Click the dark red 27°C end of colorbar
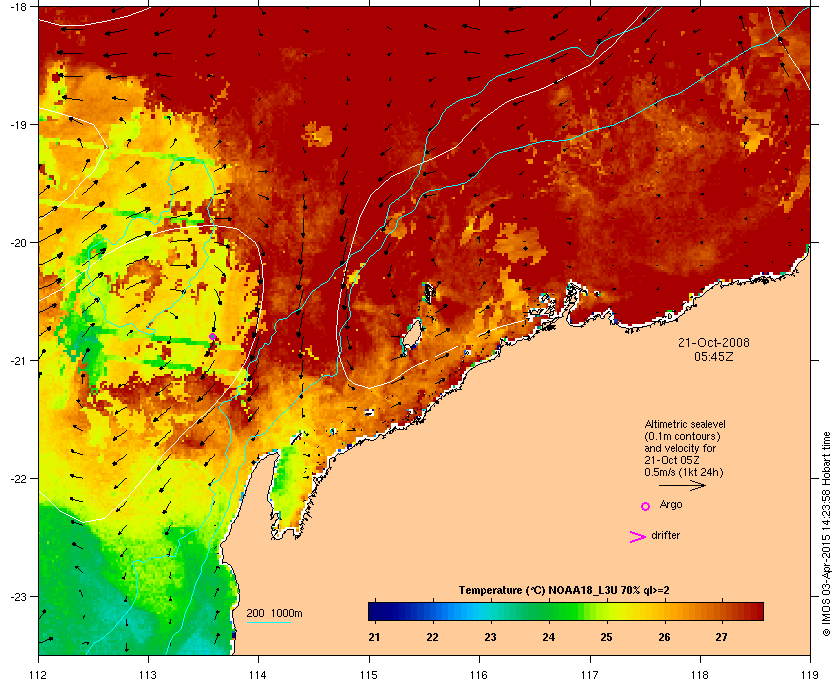840x680 pixels. [753, 611]
